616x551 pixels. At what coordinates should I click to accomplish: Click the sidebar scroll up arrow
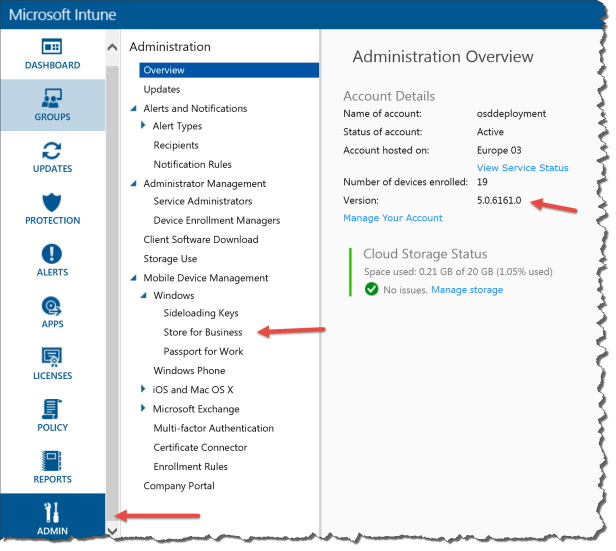(x=112, y=48)
